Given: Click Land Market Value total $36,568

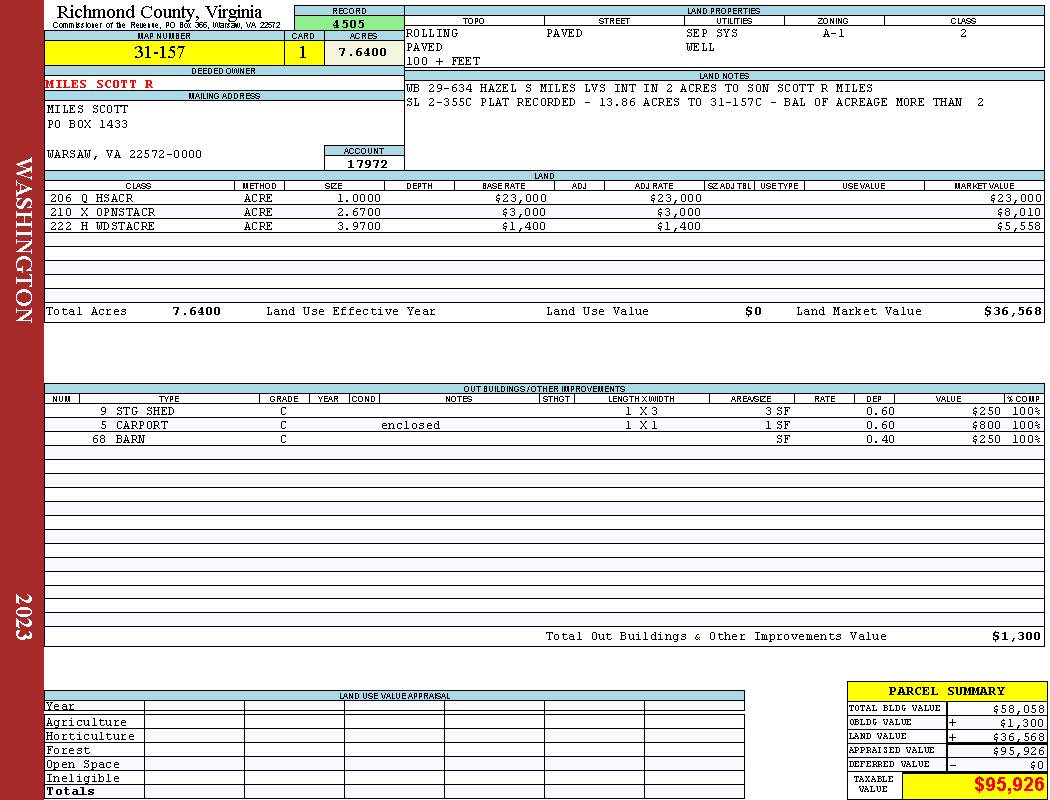Looking at the screenshot, I should point(1013,311).
